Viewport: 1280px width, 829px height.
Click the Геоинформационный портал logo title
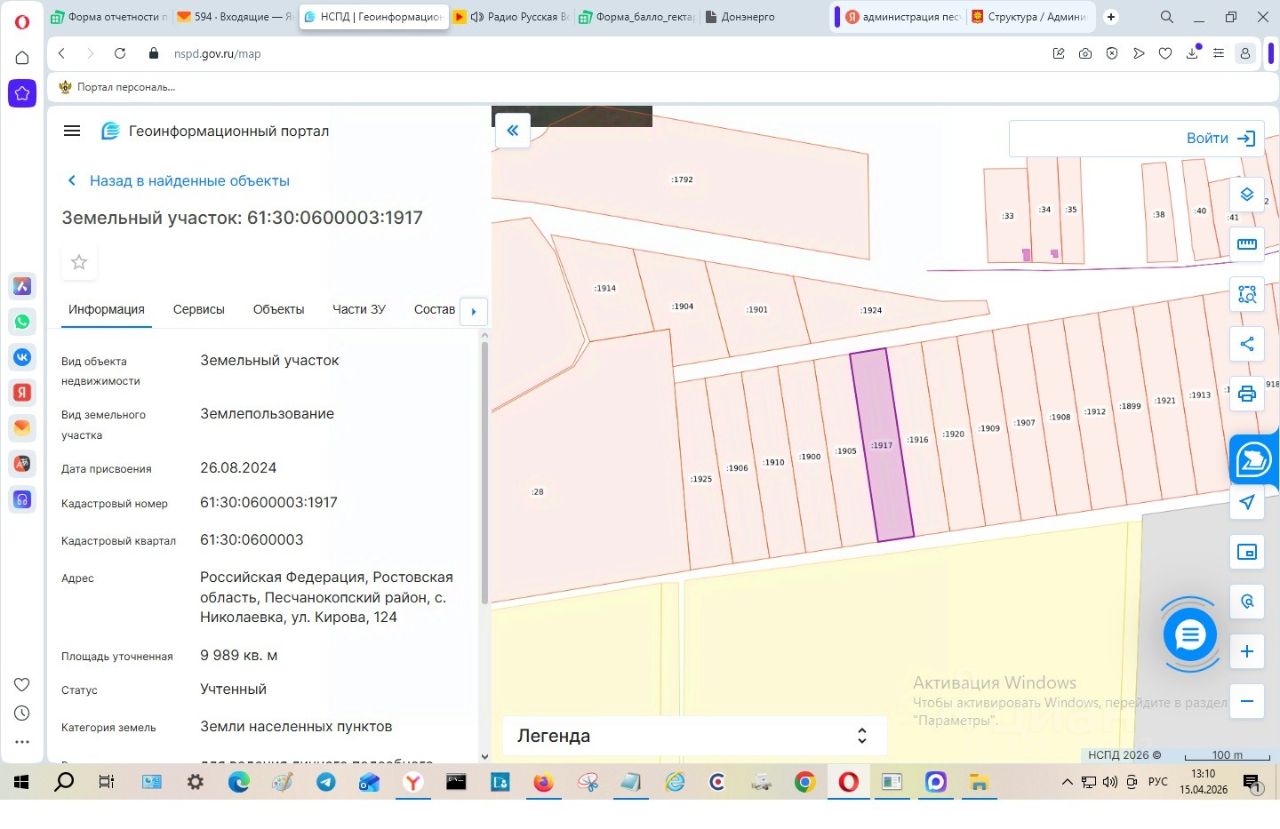215,131
